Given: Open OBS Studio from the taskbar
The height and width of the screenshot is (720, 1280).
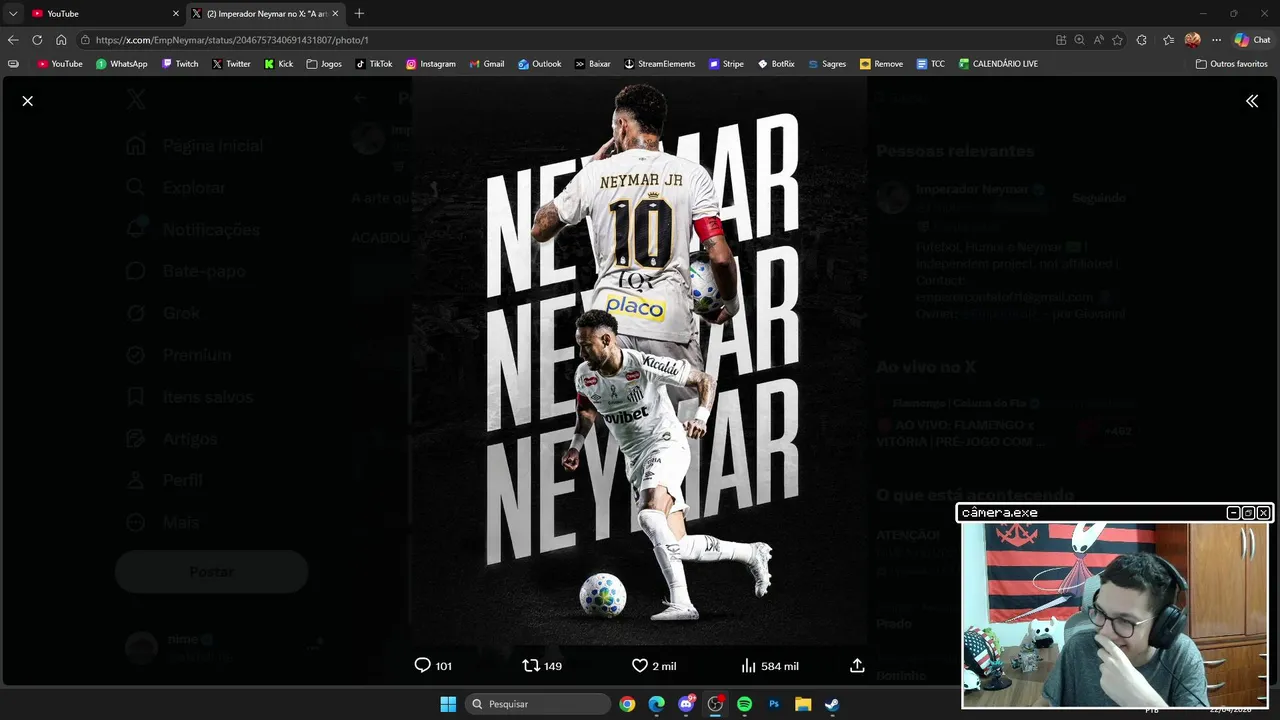Looking at the screenshot, I should [715, 704].
